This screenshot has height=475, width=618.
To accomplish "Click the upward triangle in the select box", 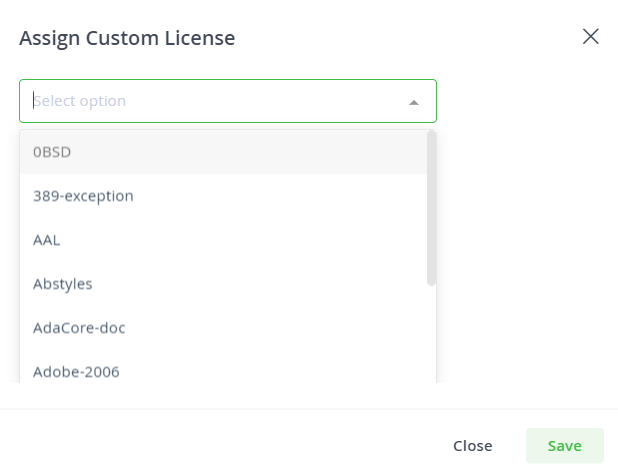I will coord(413,102).
